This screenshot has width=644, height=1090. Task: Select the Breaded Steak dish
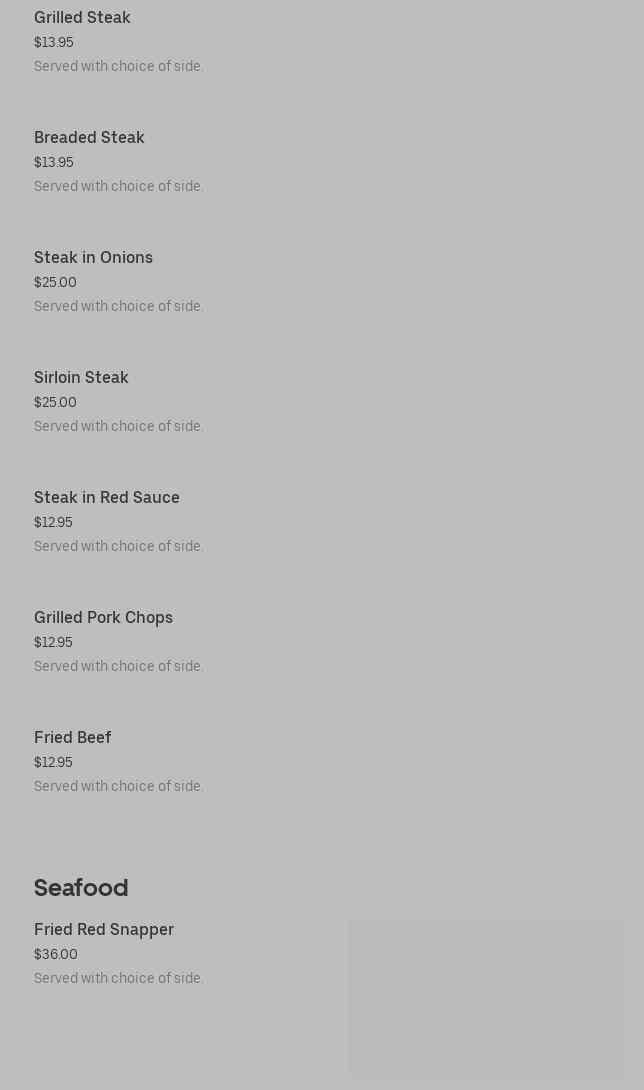[89, 138]
